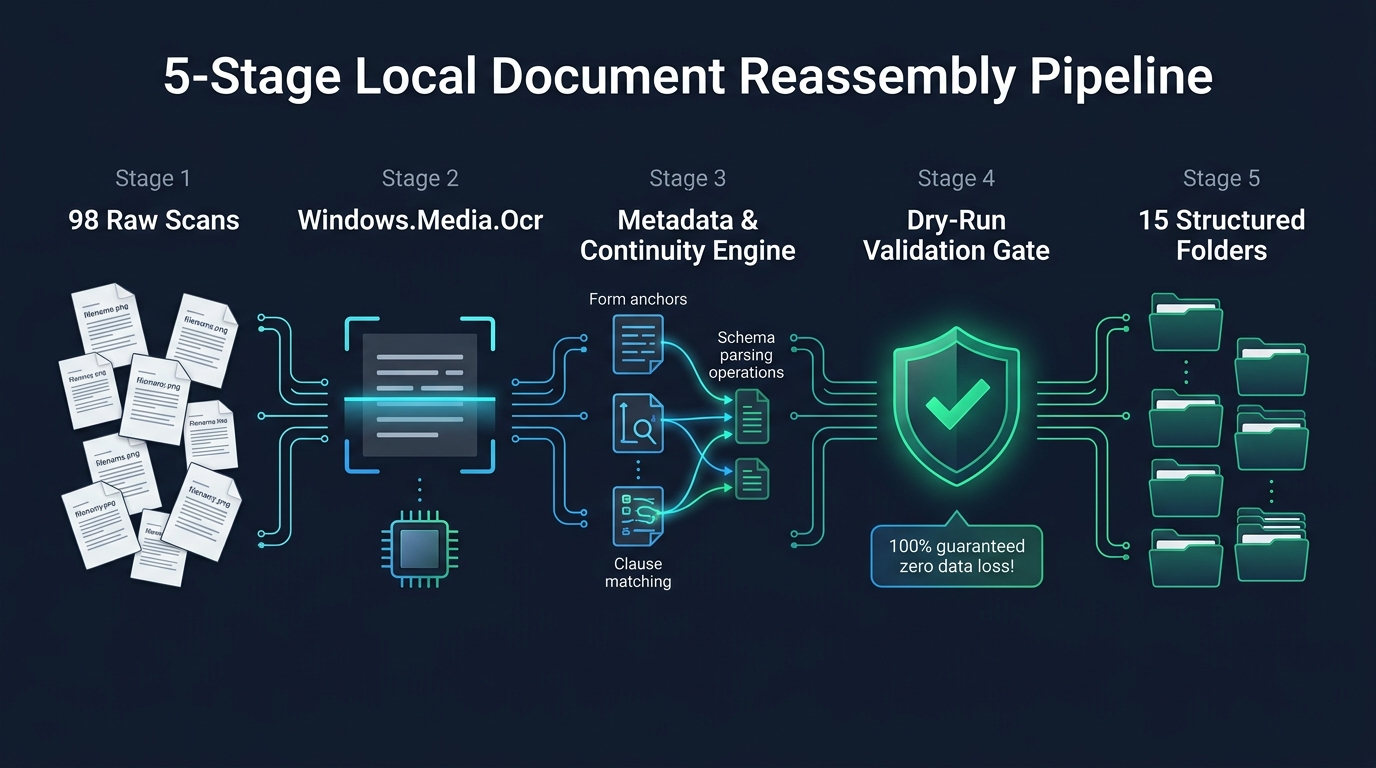Select the lower green output document icon
Image resolution: width=1376 pixels, height=768 pixels.
pyautogui.click(x=752, y=478)
